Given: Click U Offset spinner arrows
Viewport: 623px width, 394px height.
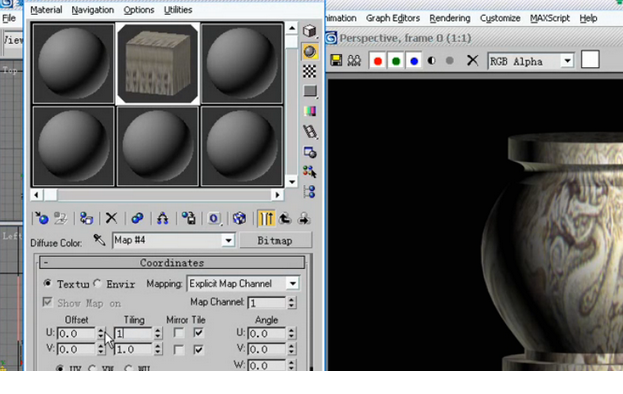Looking at the screenshot, I should [101, 333].
